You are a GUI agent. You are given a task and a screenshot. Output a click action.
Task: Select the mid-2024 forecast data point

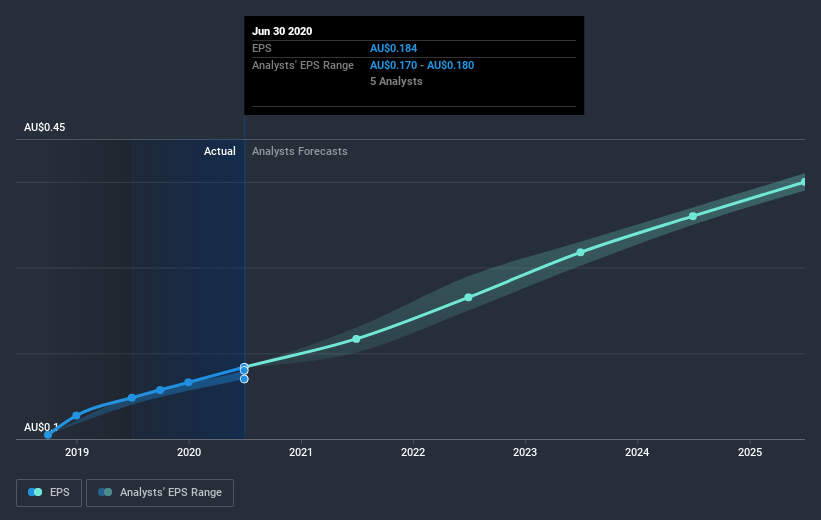(693, 216)
